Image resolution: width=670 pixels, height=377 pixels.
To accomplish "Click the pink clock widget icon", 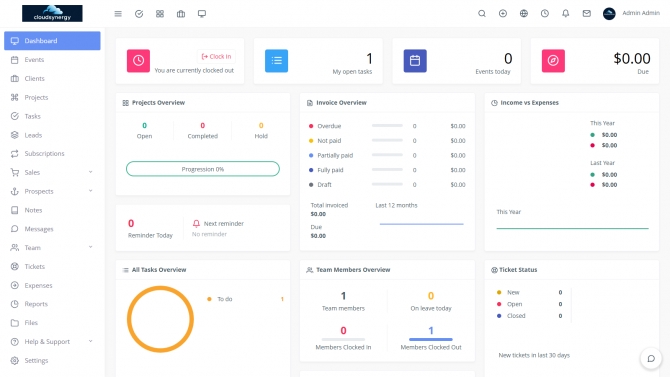I will 138,61.
